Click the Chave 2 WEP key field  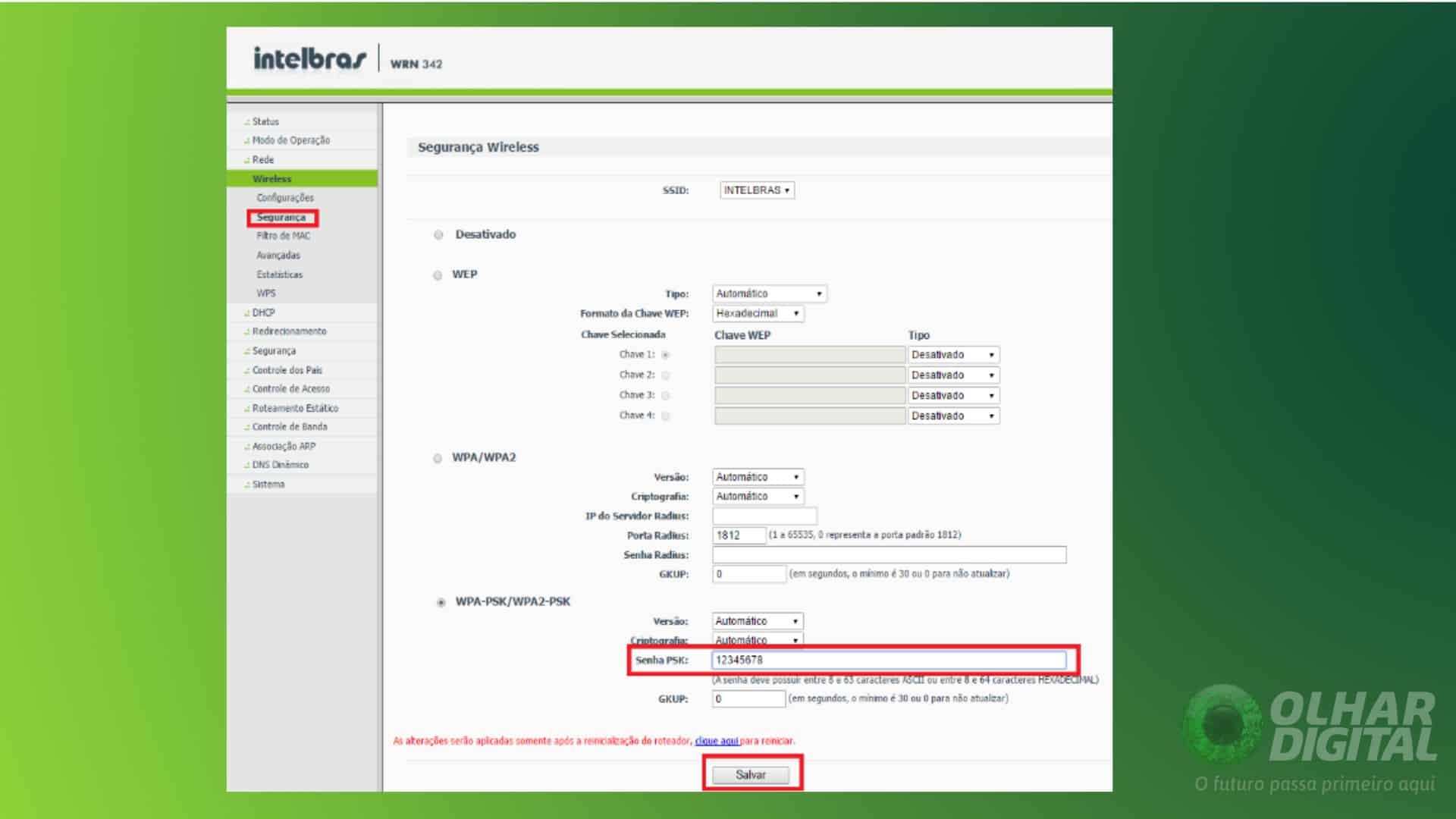pyautogui.click(x=810, y=375)
